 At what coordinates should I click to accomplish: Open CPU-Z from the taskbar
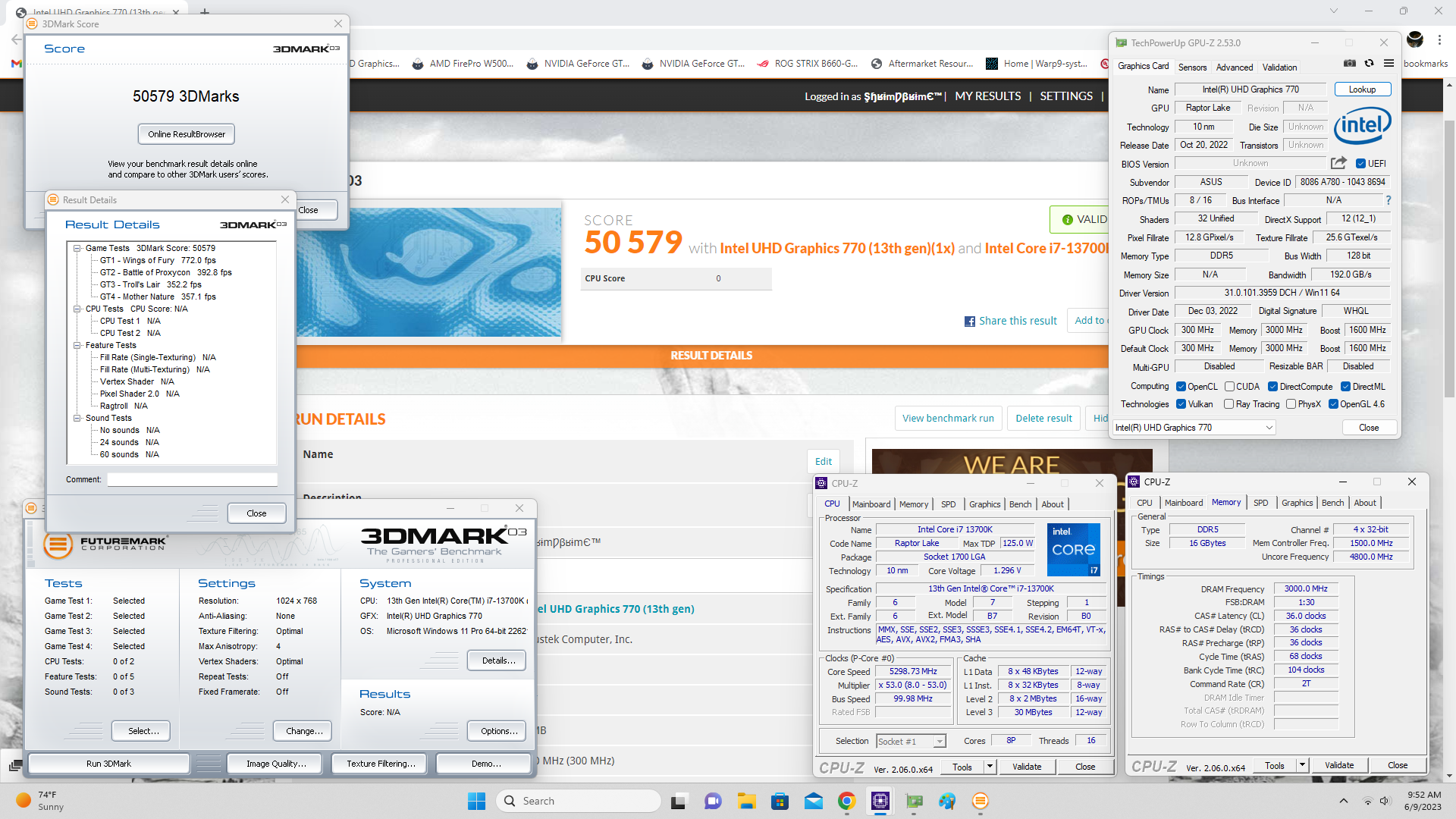point(880,801)
